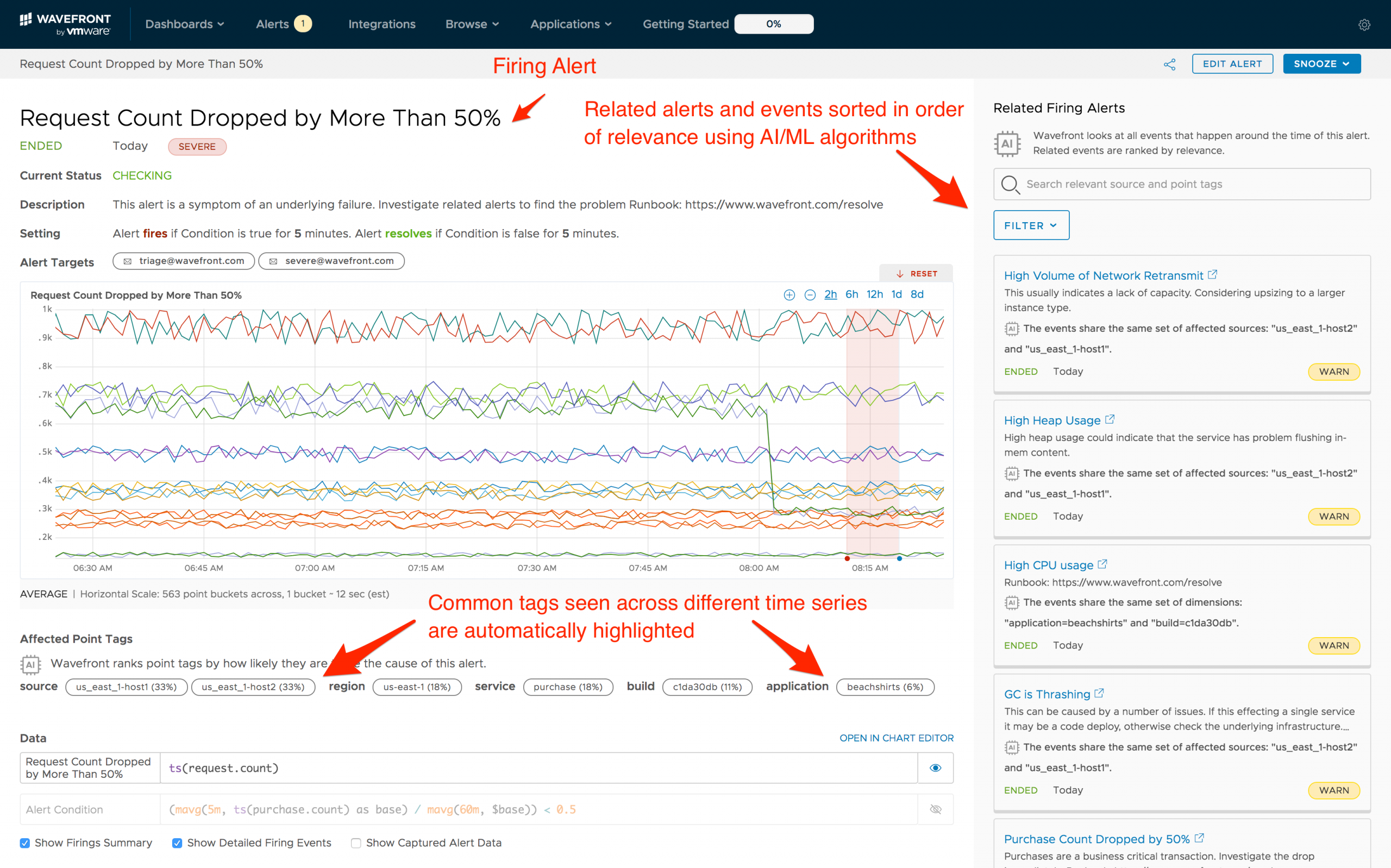Open the Snooze dropdown
1391x868 pixels.
(x=1321, y=64)
